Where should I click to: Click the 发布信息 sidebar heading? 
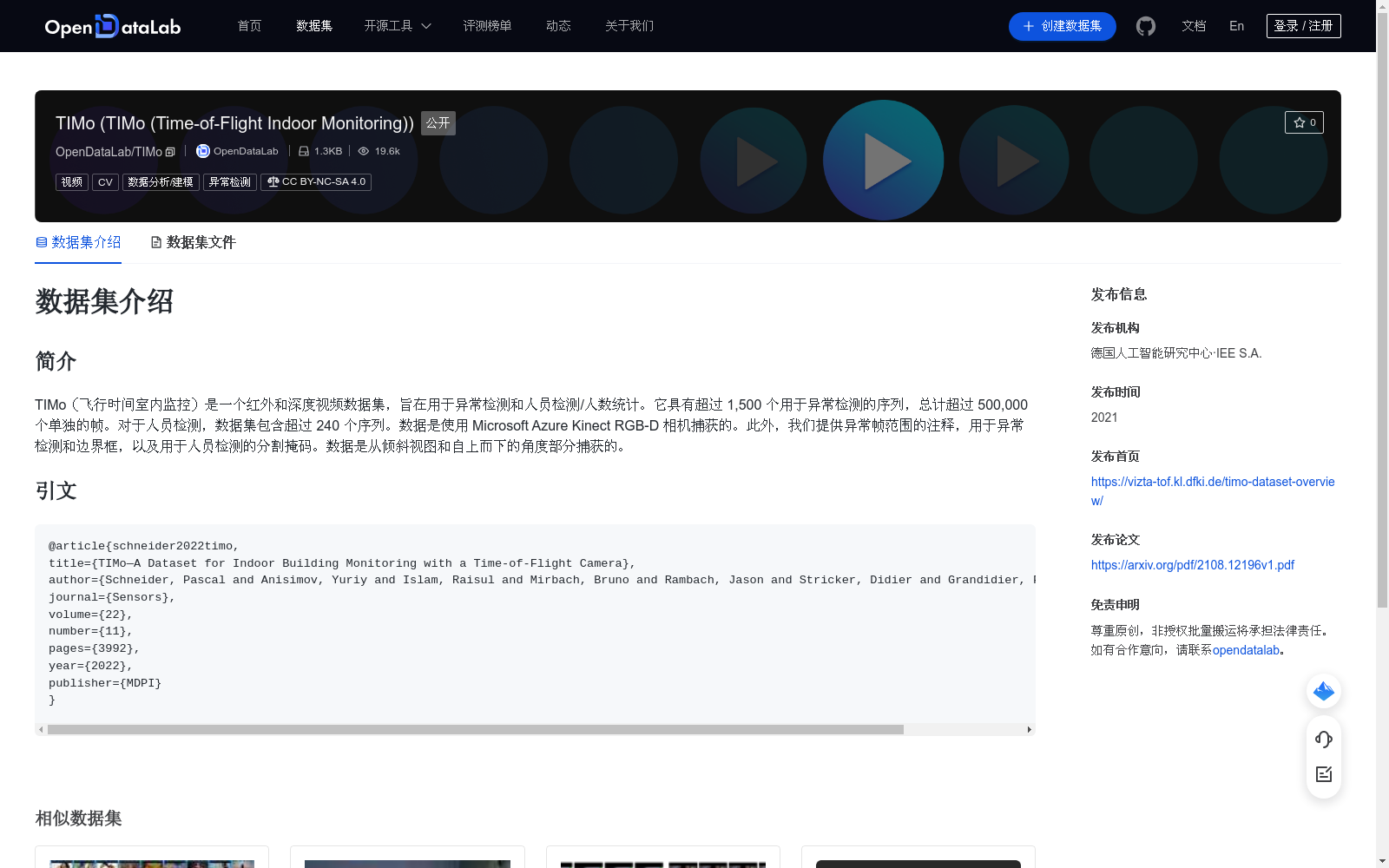point(1119,294)
